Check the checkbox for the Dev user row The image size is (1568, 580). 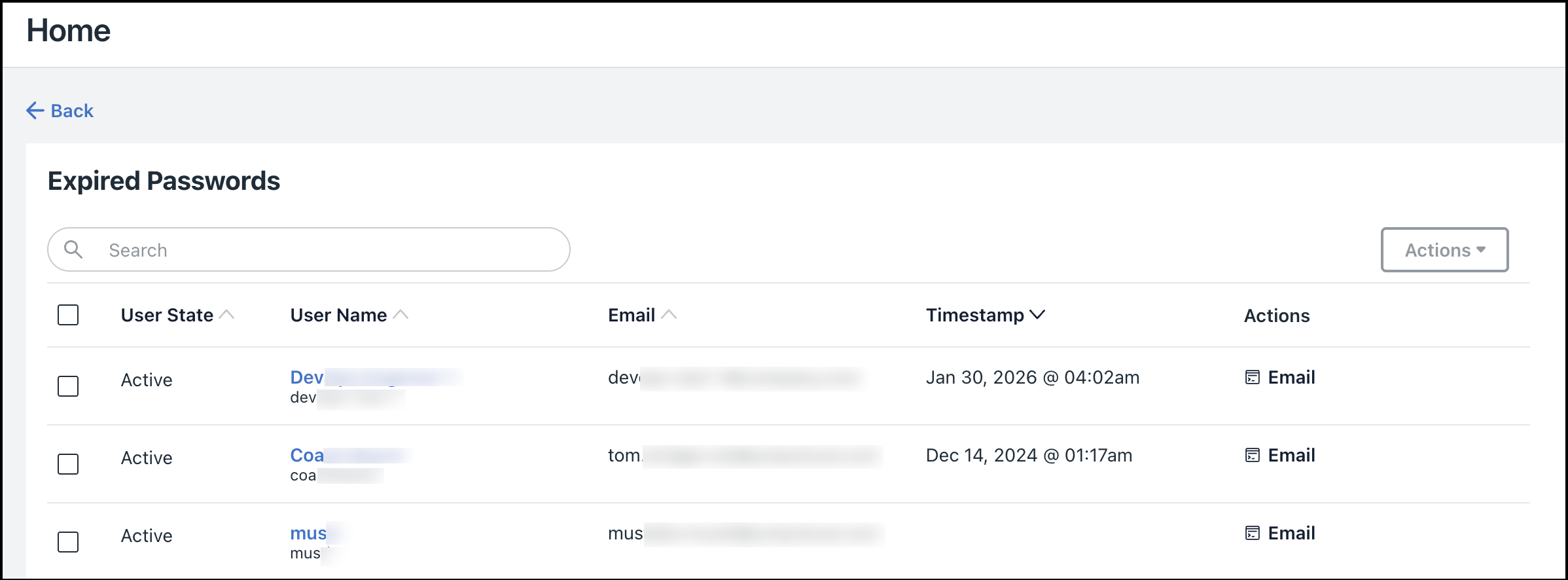pos(67,387)
